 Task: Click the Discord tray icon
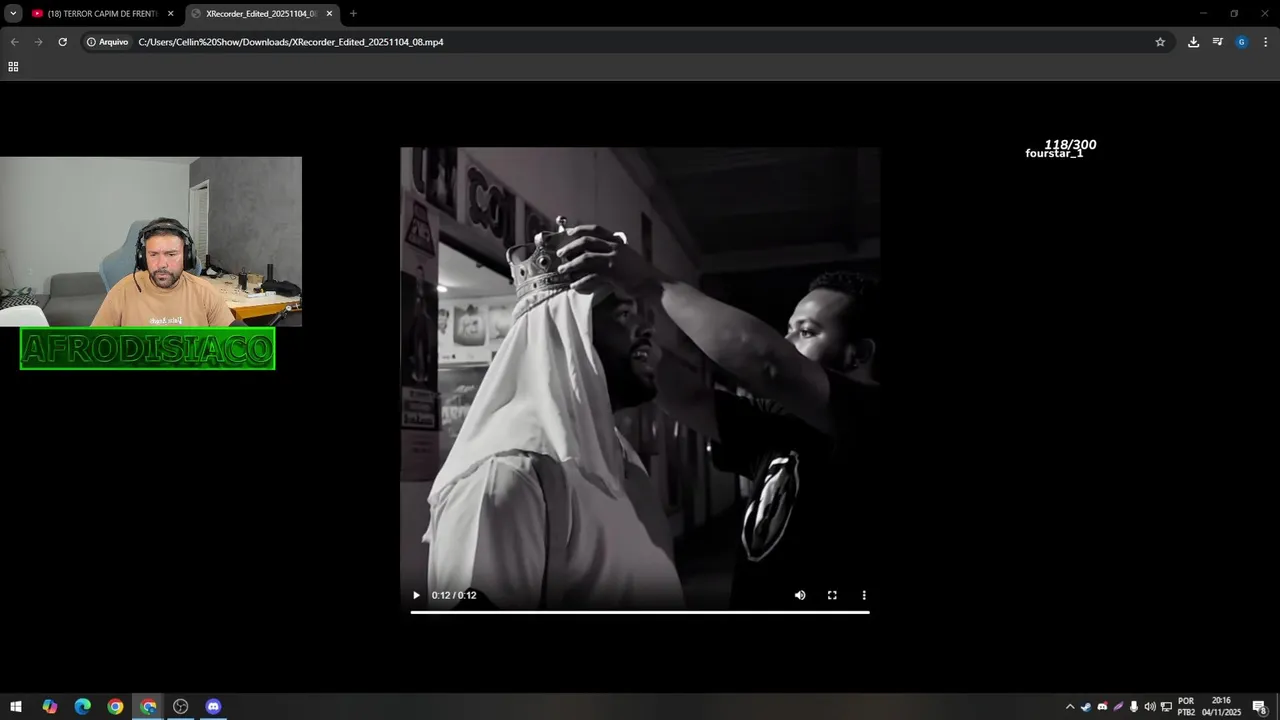pos(1102,706)
